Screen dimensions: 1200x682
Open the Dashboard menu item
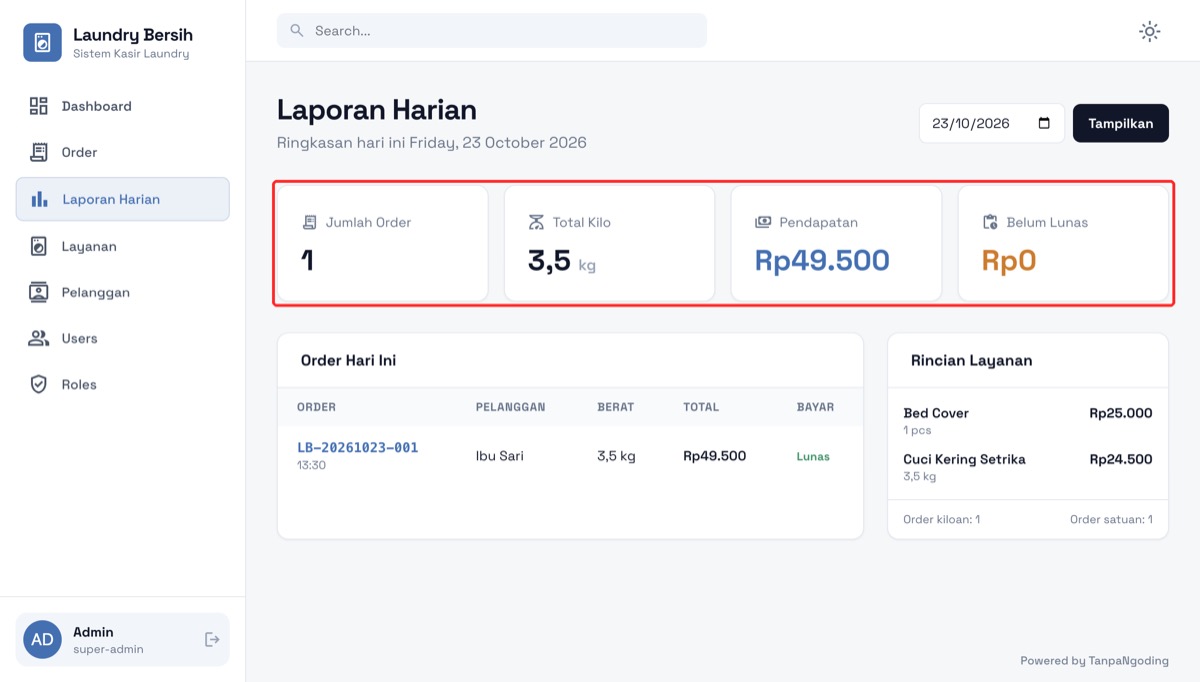123,106
